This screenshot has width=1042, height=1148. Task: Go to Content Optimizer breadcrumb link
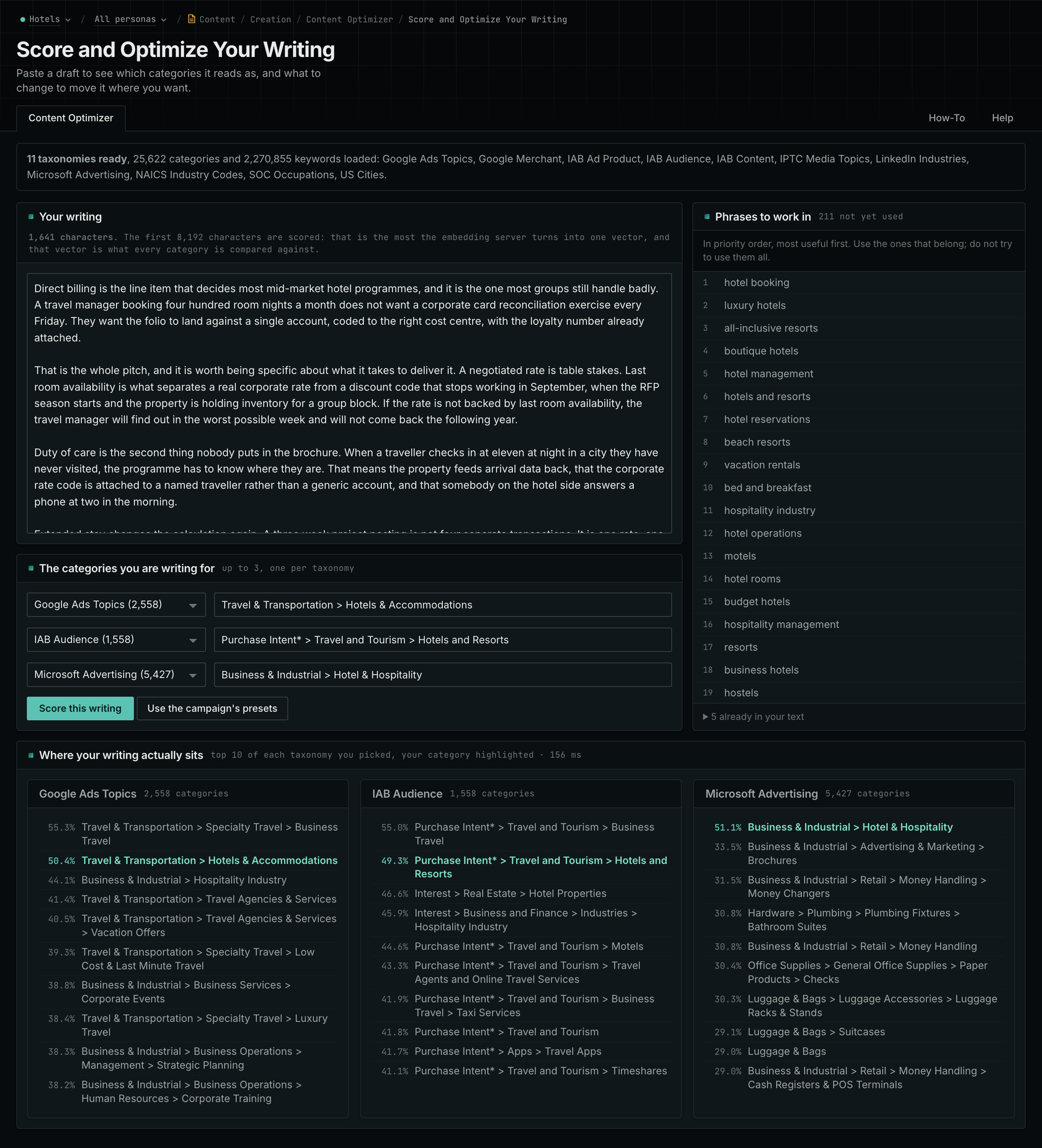[x=349, y=19]
